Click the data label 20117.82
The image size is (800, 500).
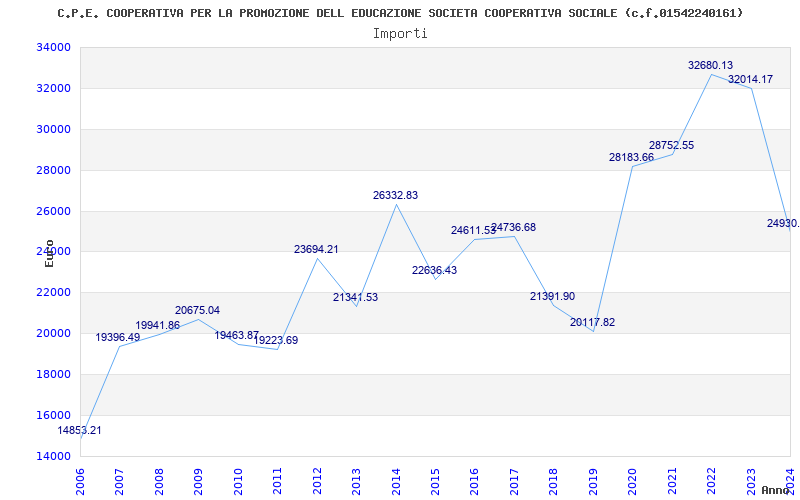tap(593, 322)
